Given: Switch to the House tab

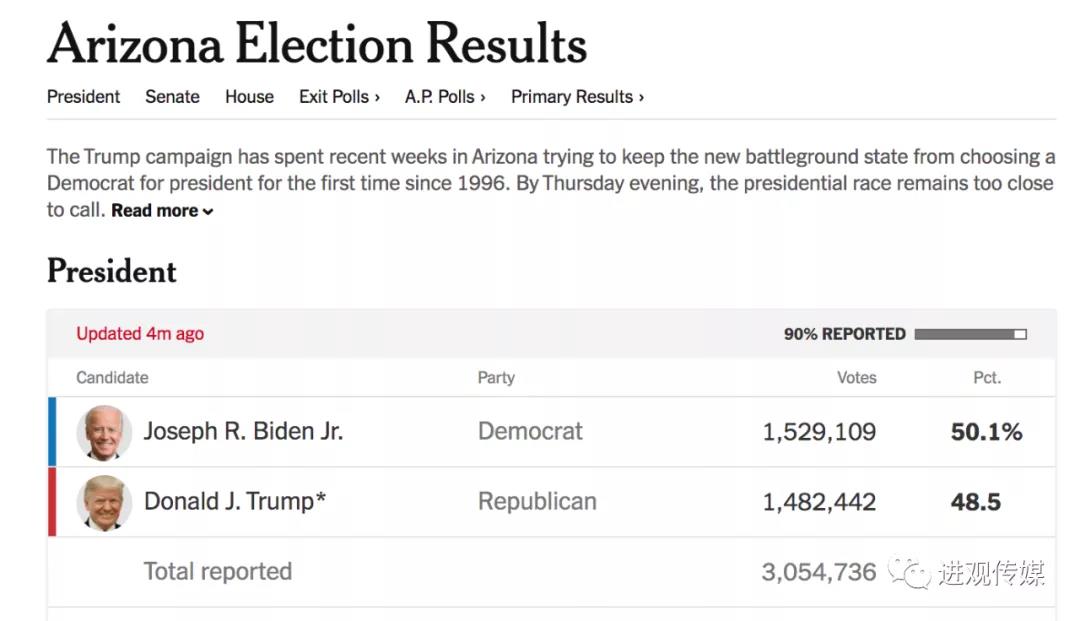Looking at the screenshot, I should coord(249,97).
